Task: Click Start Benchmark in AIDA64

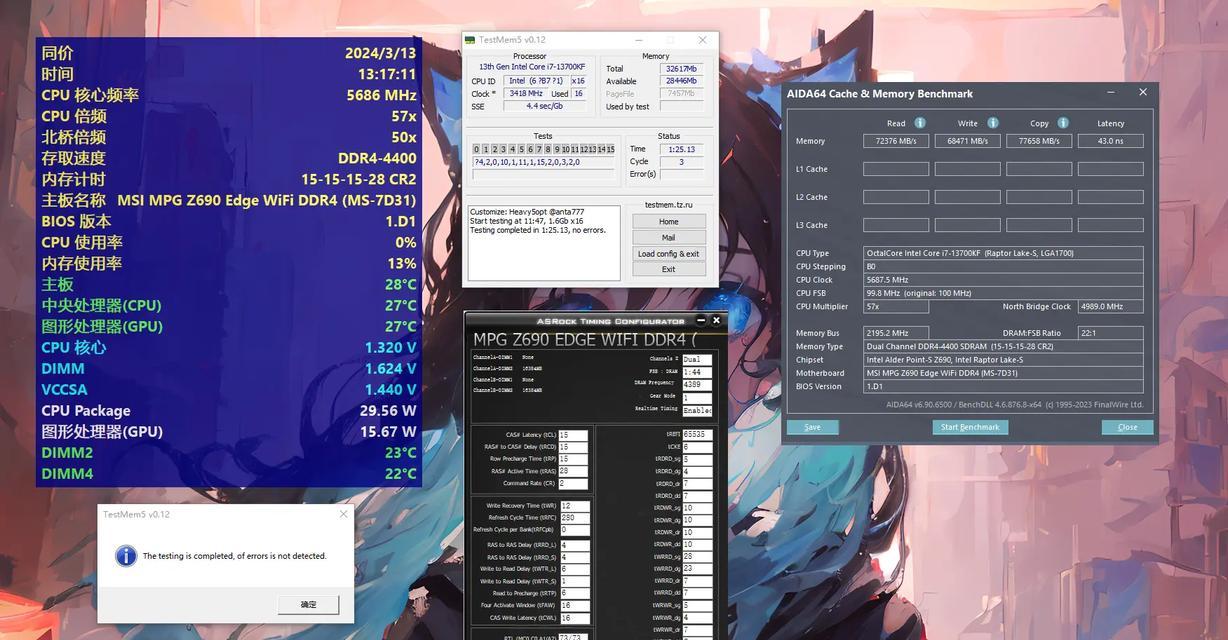Action: click(x=970, y=427)
